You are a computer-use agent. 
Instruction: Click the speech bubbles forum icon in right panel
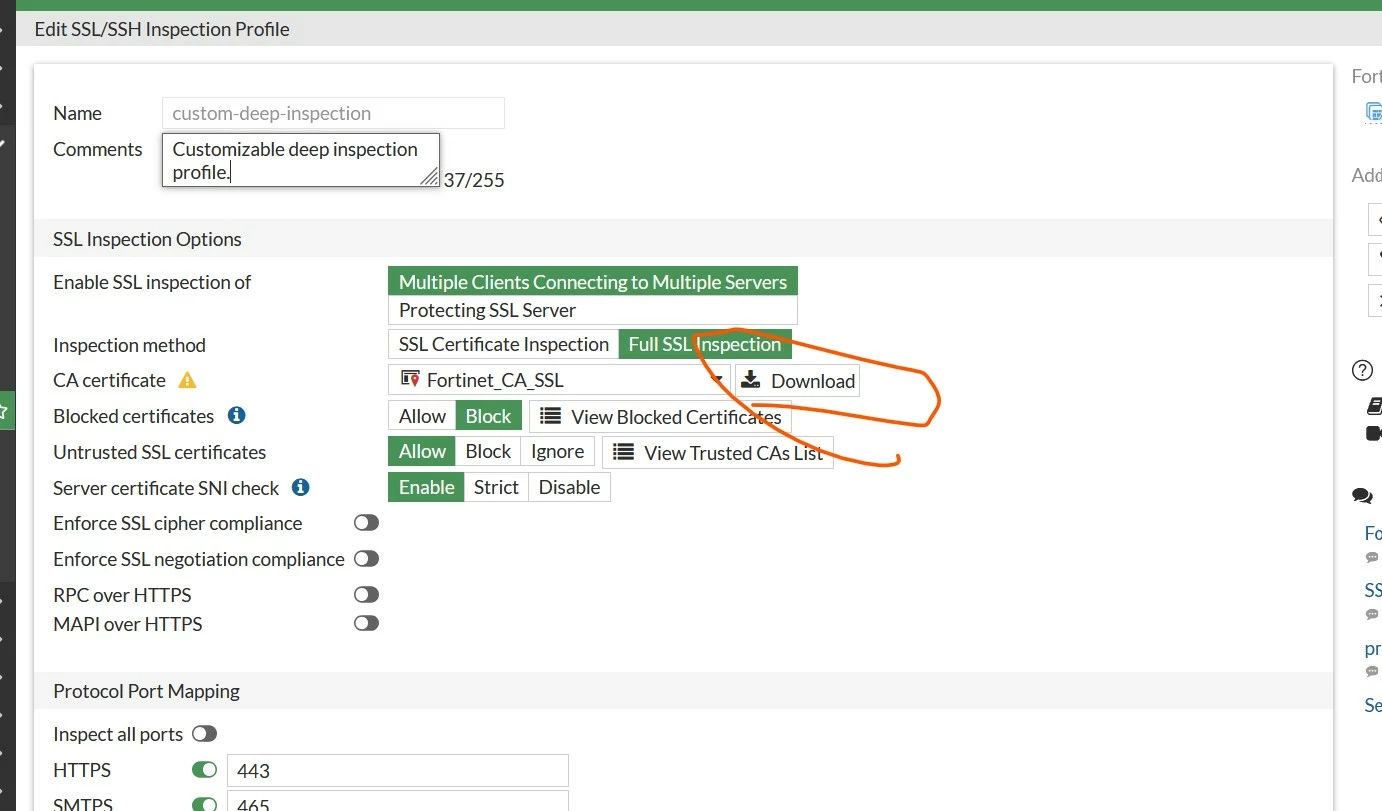coord(1362,495)
